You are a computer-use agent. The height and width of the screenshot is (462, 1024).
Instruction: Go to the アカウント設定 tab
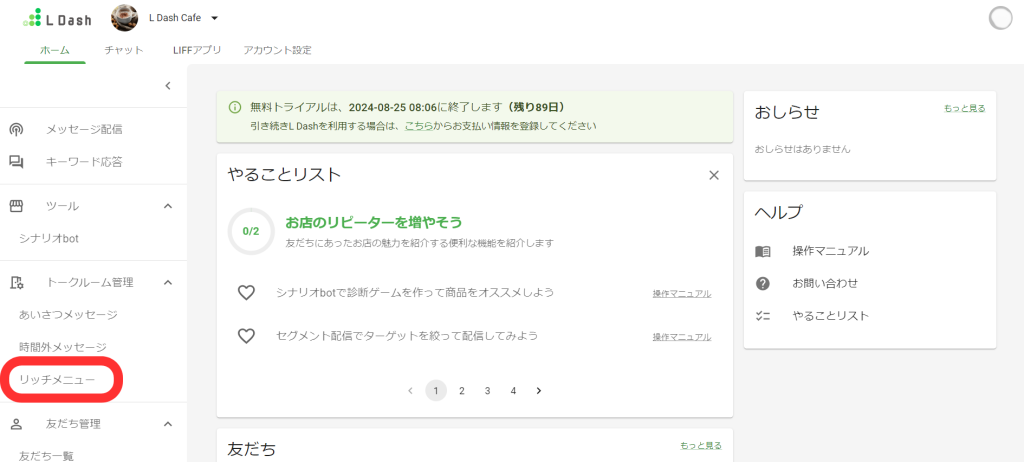(277, 50)
